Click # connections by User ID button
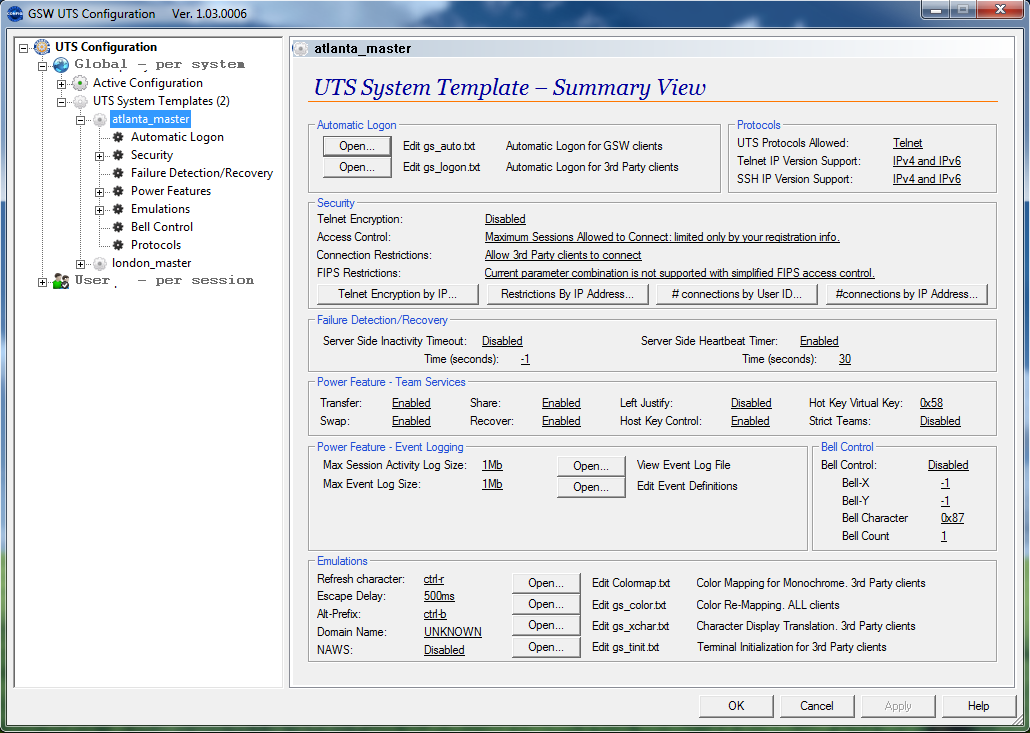 coord(737,294)
